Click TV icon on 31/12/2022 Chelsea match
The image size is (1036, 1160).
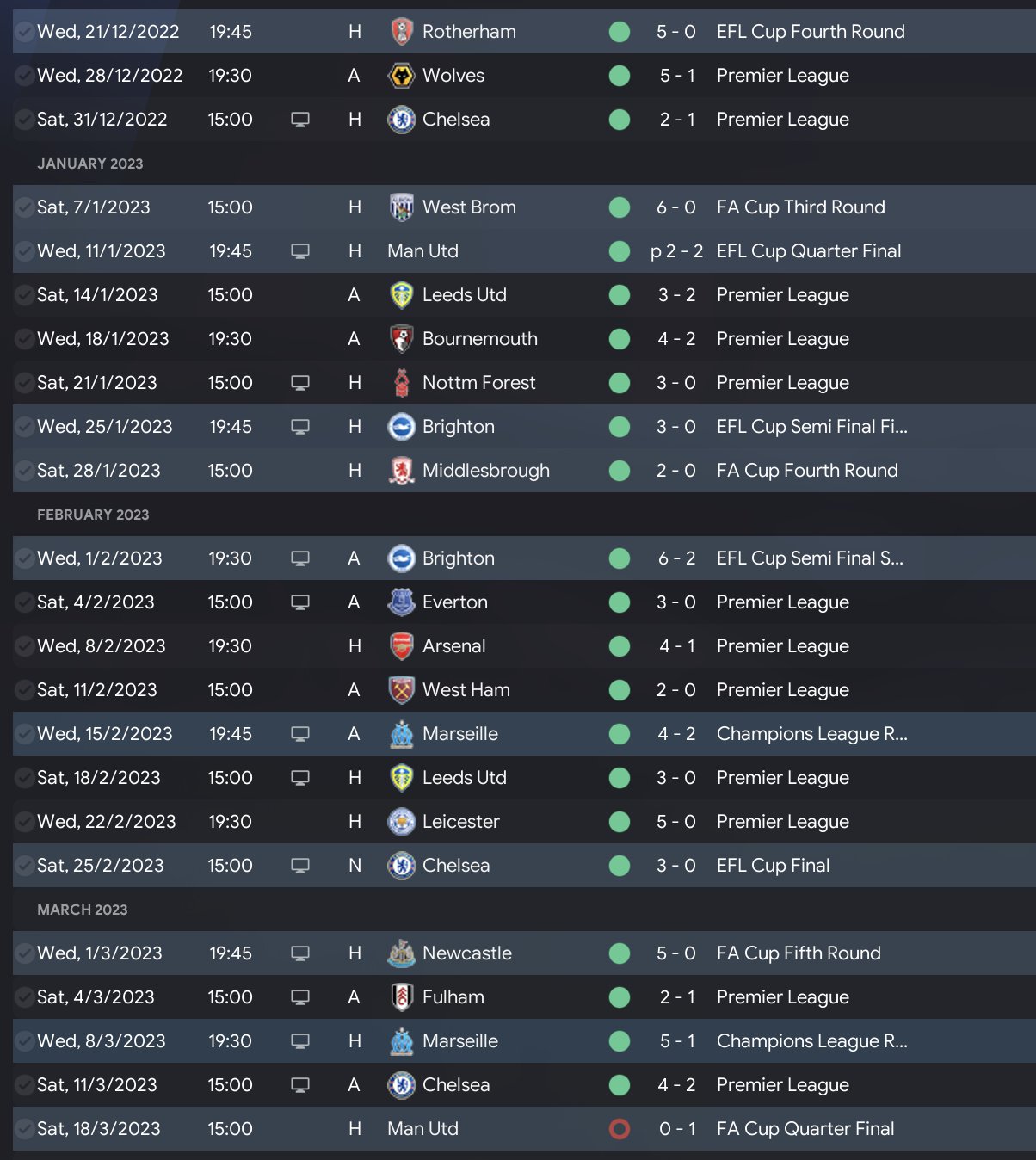[300, 120]
